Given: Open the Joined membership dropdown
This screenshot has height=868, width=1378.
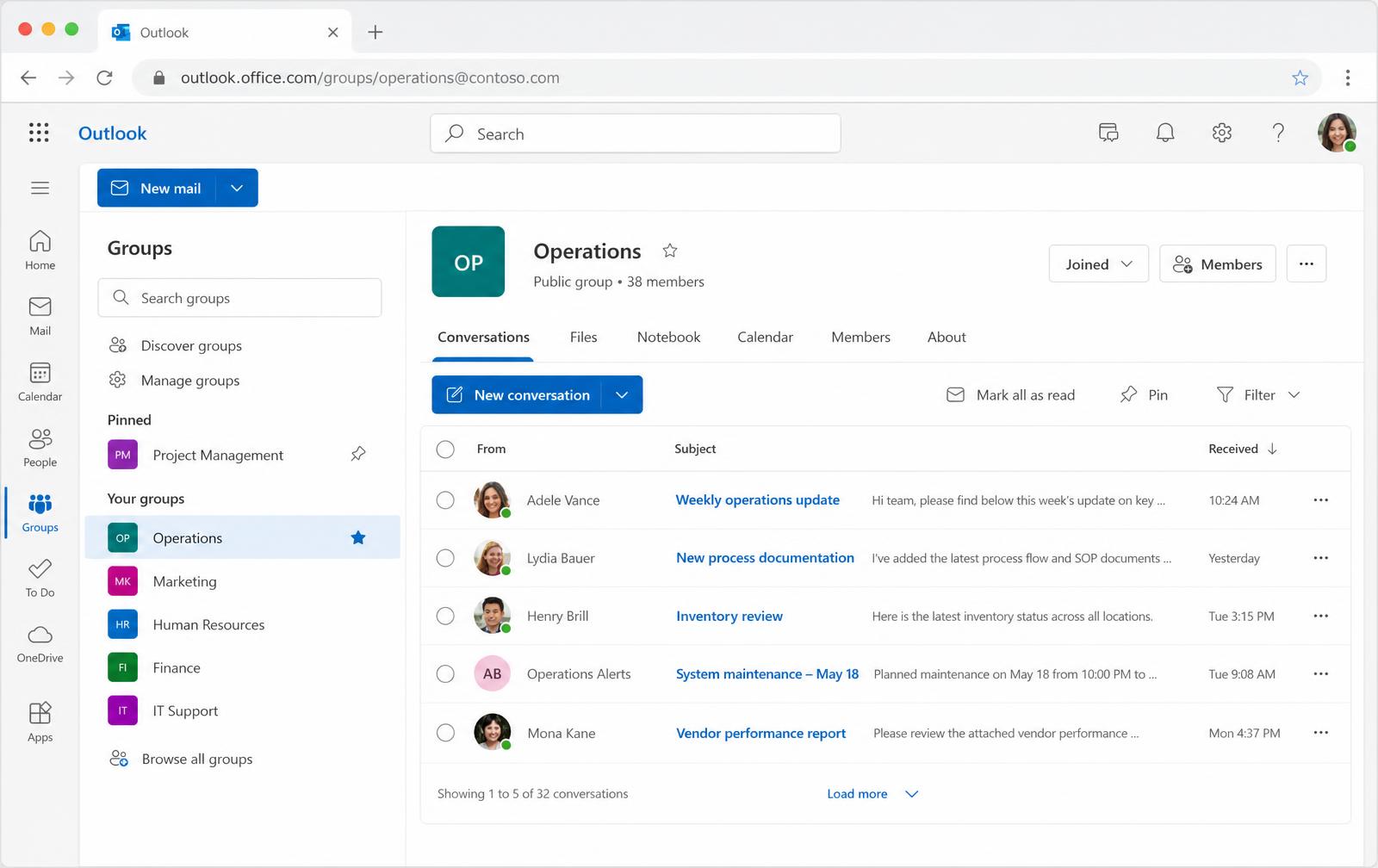Looking at the screenshot, I should point(1099,263).
